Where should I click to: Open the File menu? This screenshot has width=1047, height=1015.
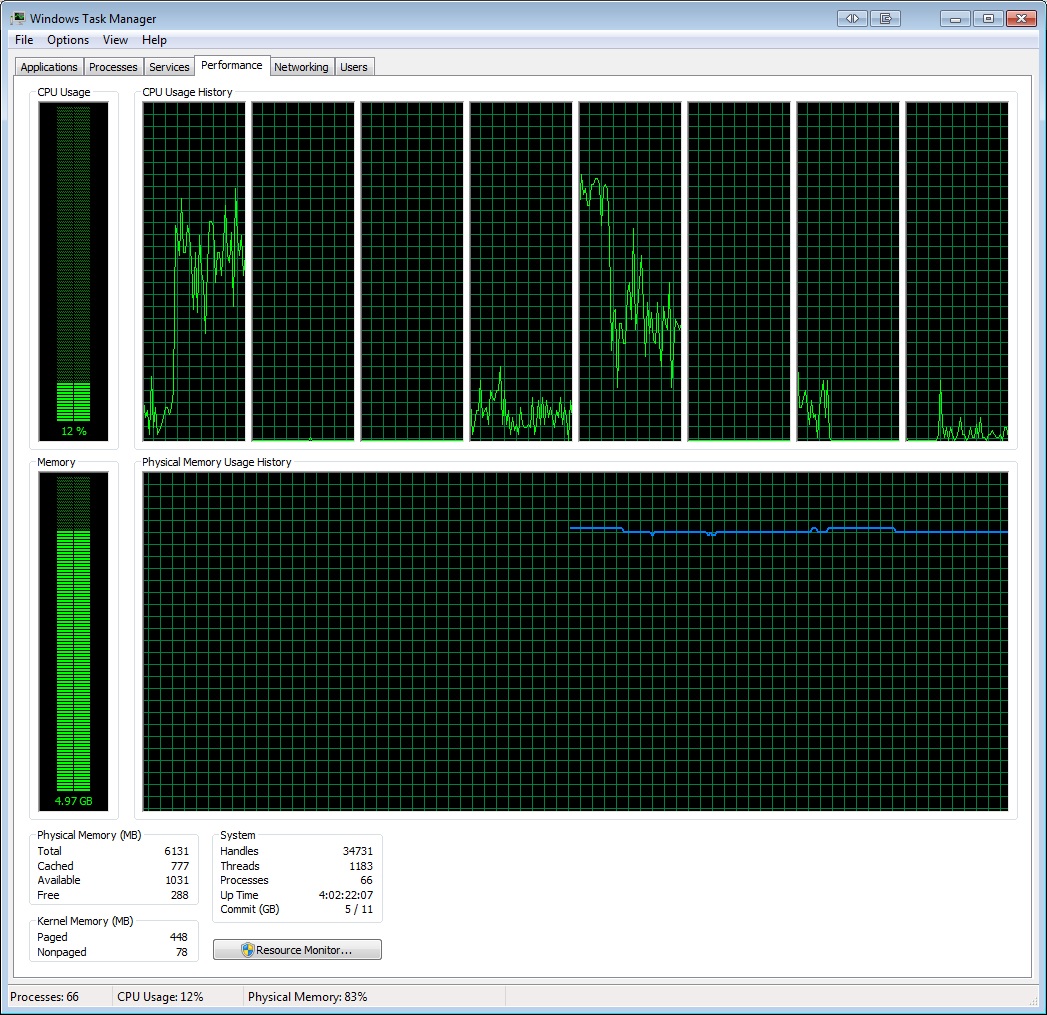tap(24, 40)
